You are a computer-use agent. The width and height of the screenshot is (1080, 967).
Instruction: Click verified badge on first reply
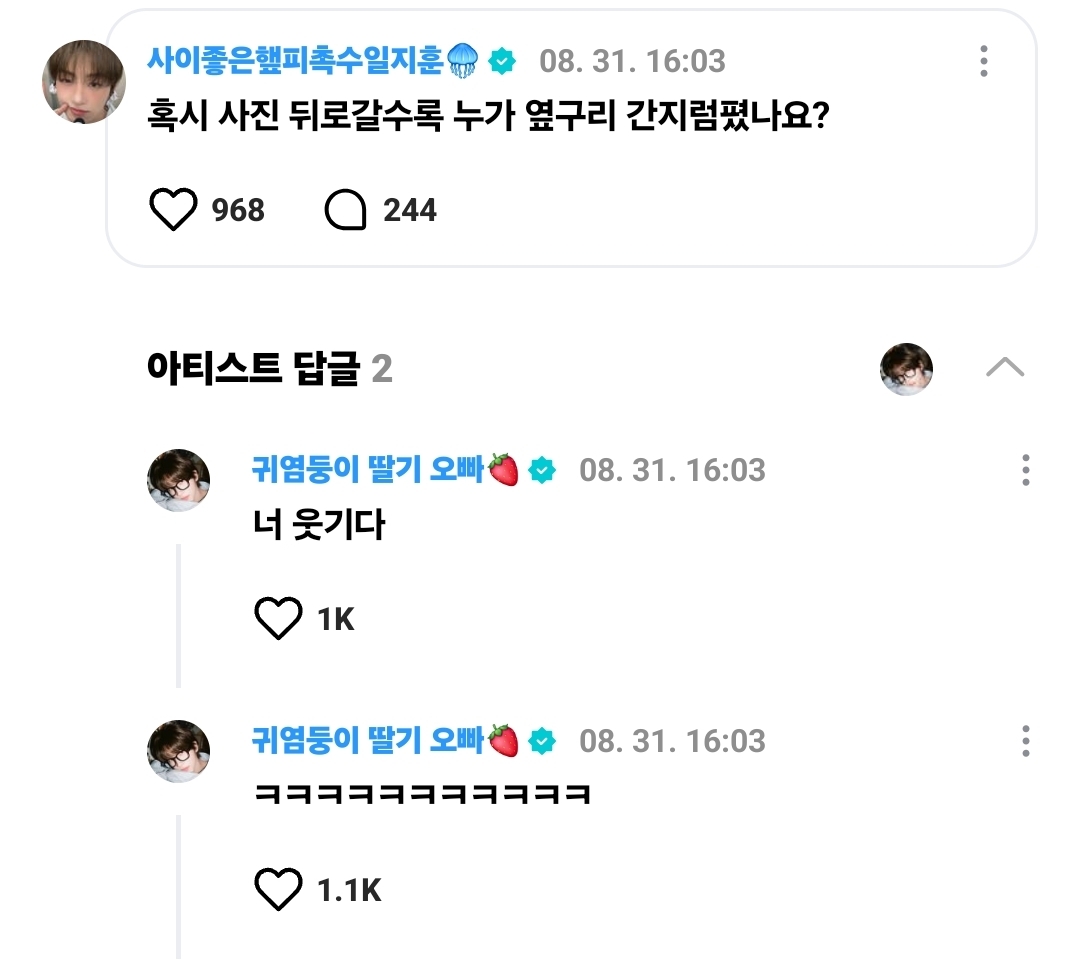pos(542,470)
